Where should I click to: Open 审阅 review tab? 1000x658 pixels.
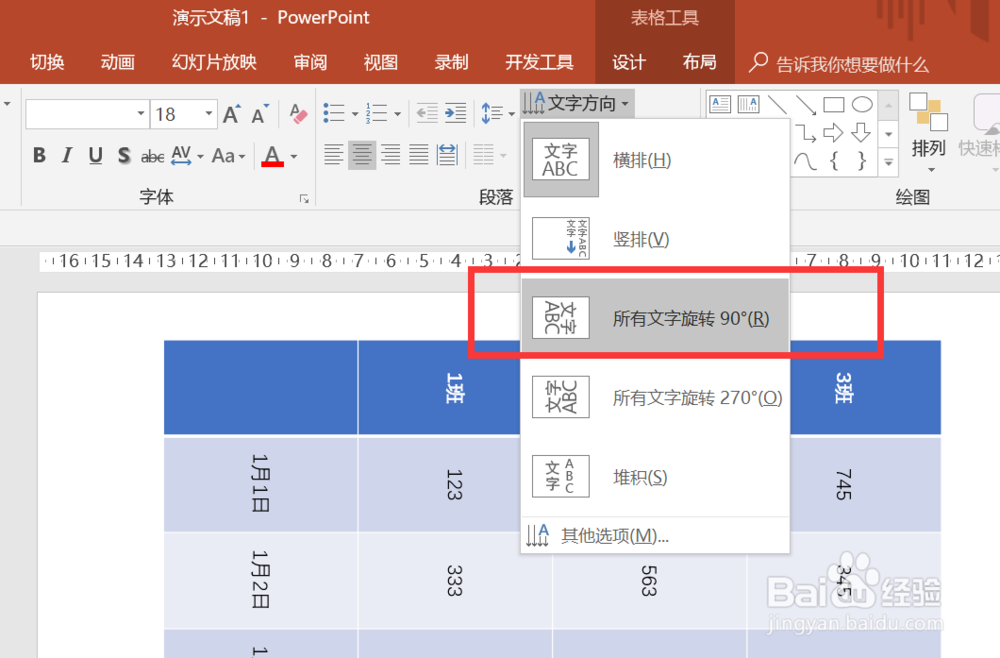(x=311, y=62)
